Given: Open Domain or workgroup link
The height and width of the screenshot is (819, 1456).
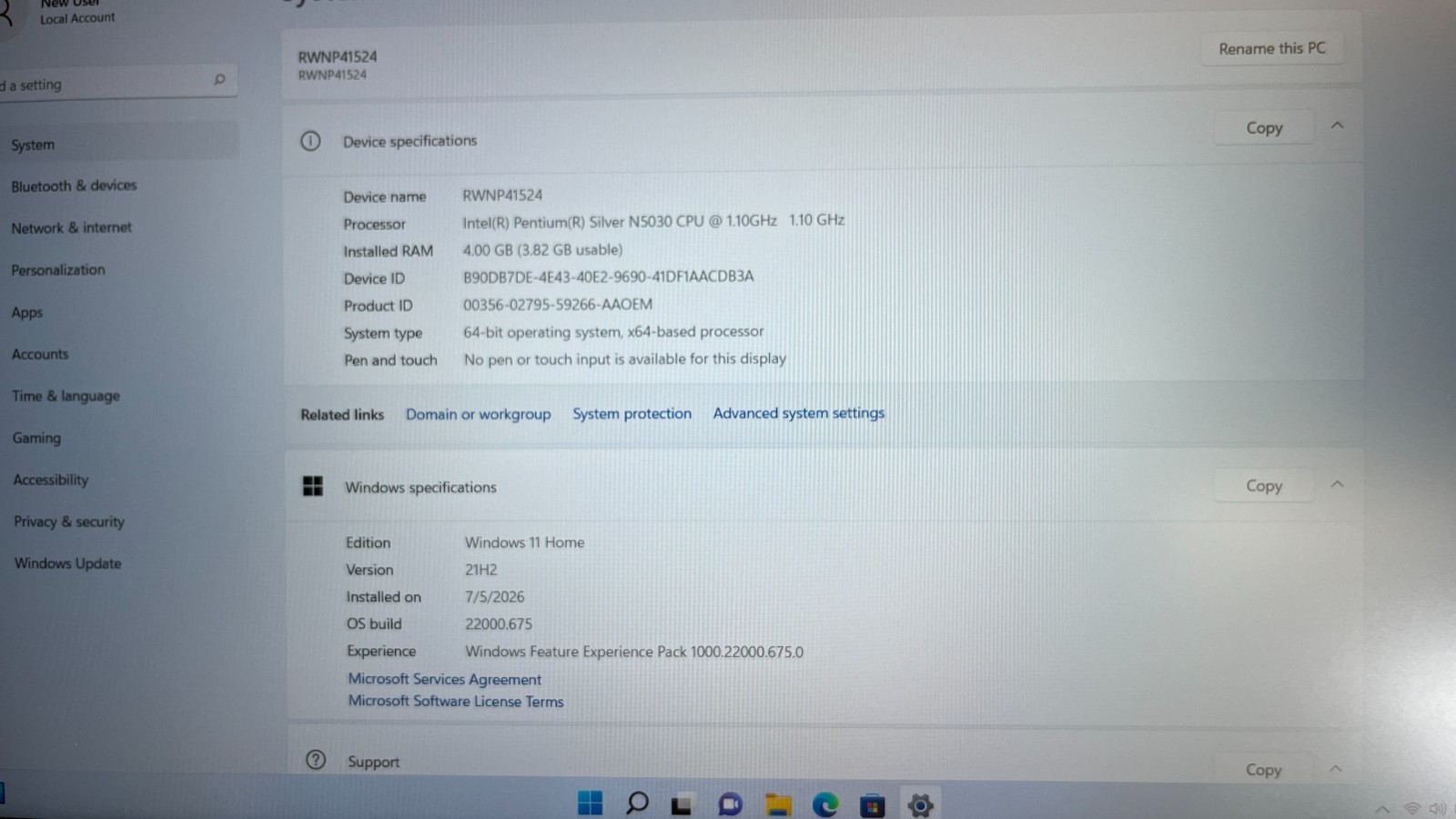Looking at the screenshot, I should pos(478,414).
